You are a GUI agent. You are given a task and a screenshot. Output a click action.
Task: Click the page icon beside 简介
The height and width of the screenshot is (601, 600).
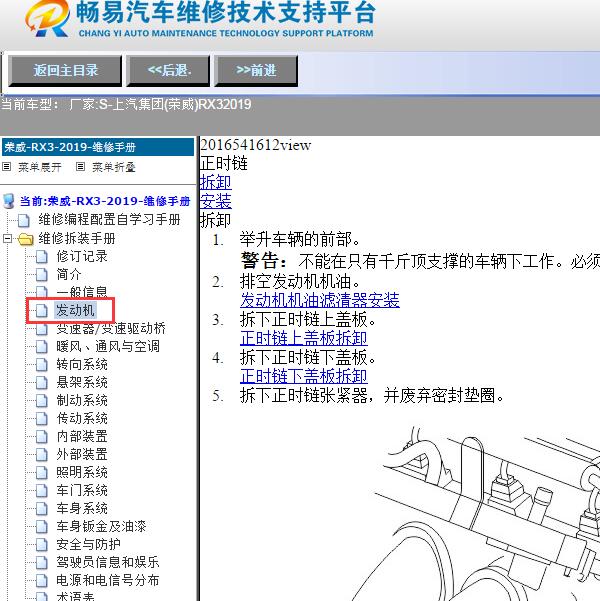click(x=42, y=274)
